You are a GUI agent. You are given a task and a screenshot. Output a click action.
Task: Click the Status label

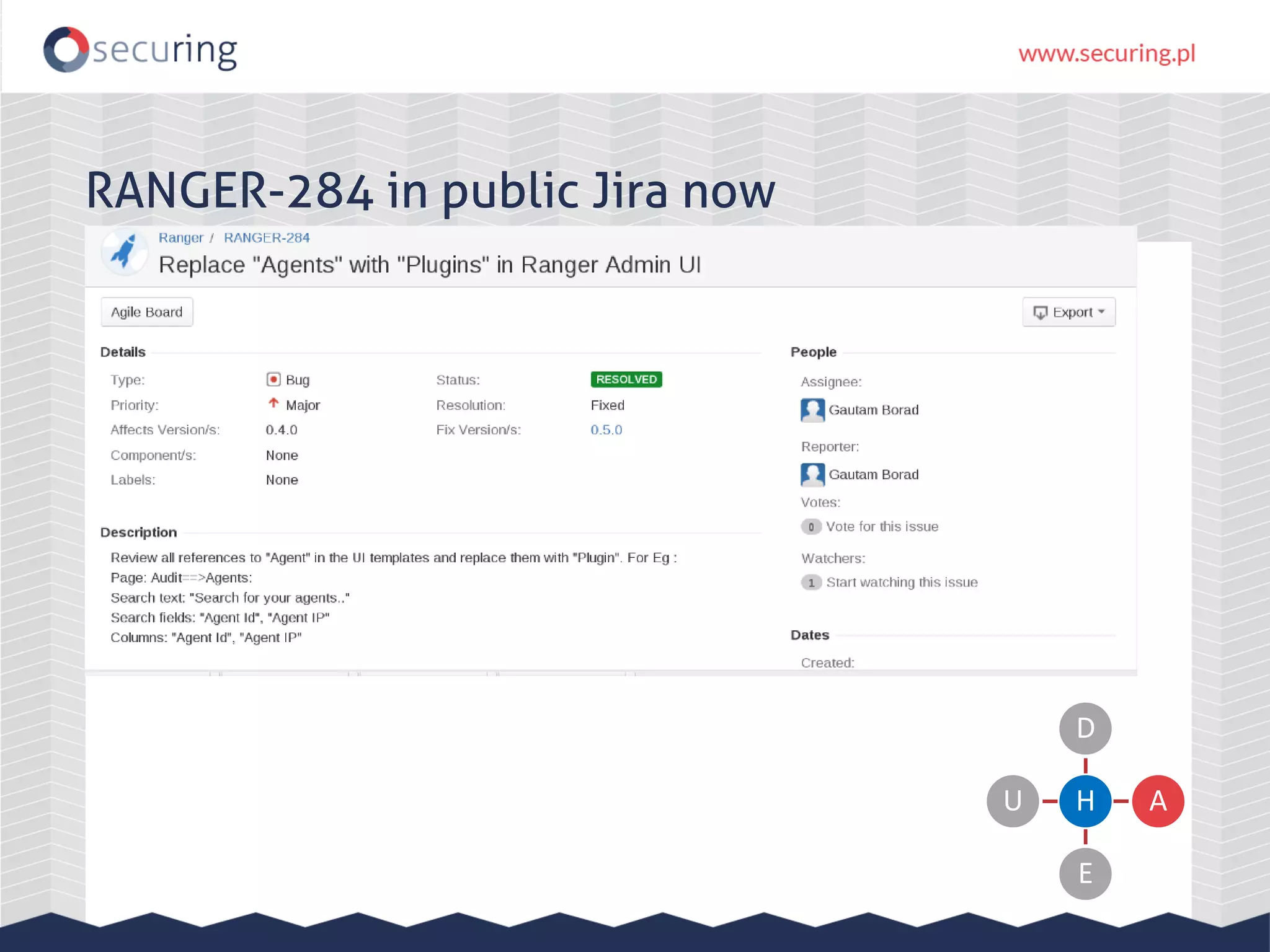[458, 380]
